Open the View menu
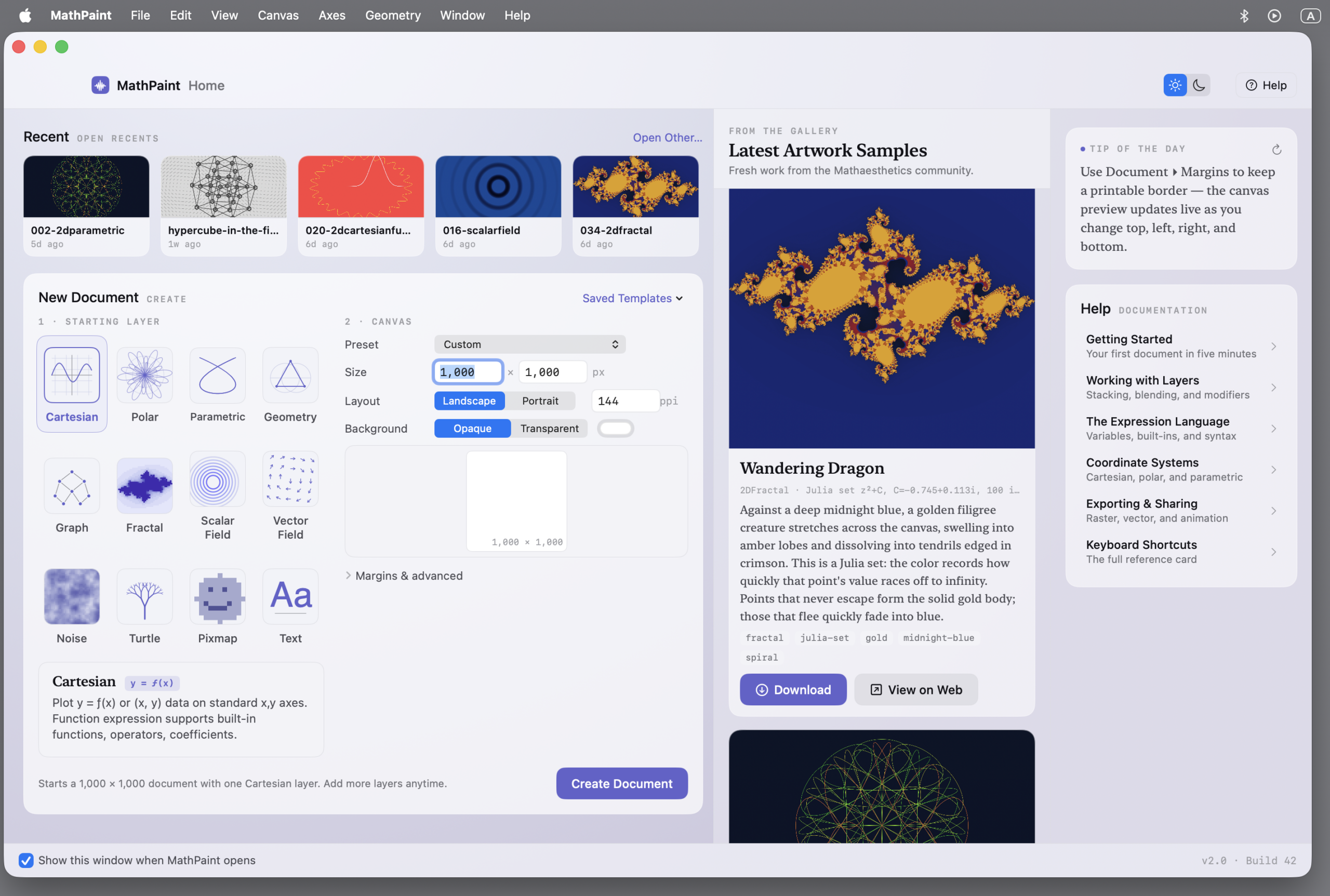Image resolution: width=1330 pixels, height=896 pixels. click(224, 16)
